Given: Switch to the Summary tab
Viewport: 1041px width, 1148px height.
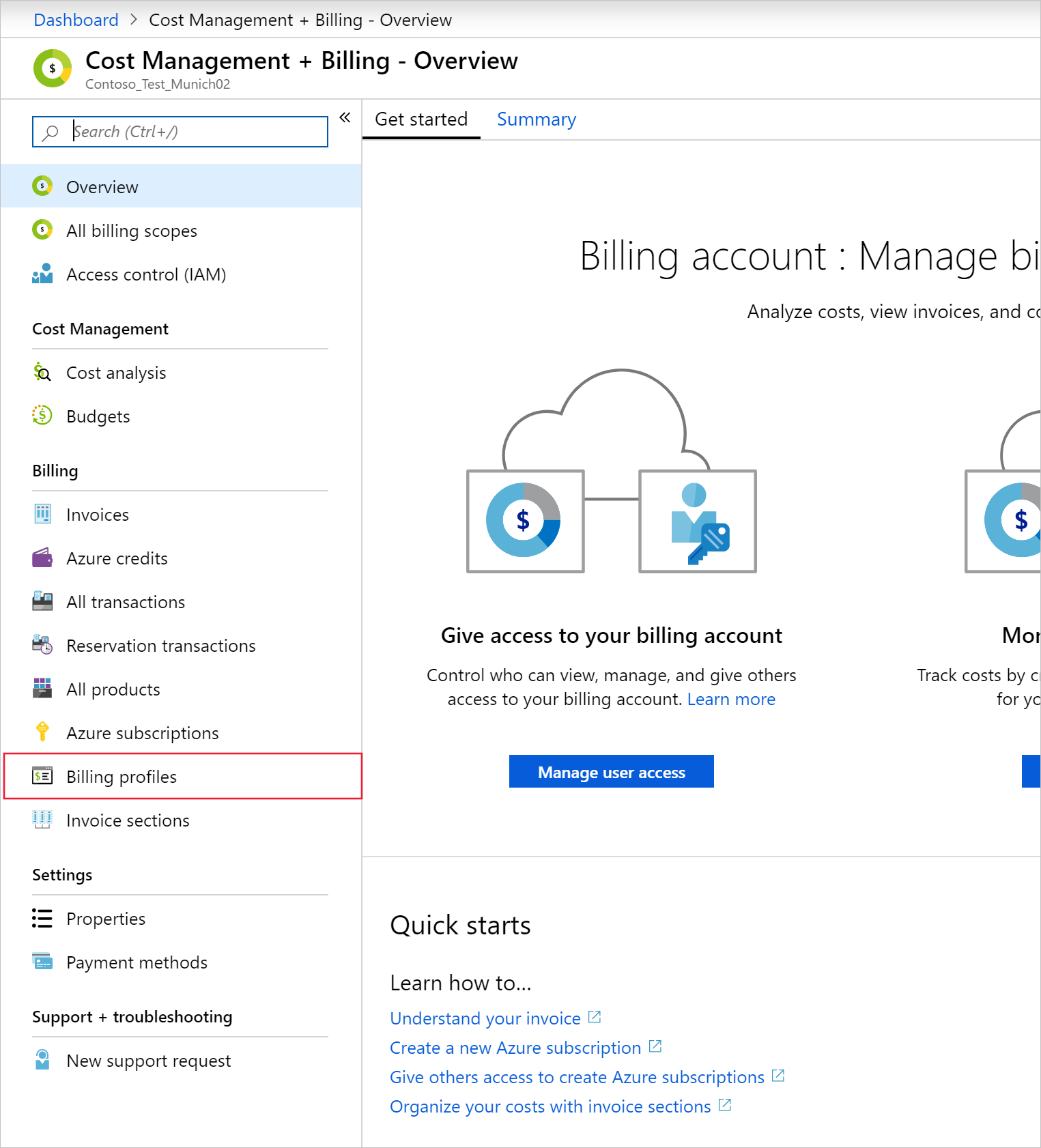Looking at the screenshot, I should [x=536, y=119].
